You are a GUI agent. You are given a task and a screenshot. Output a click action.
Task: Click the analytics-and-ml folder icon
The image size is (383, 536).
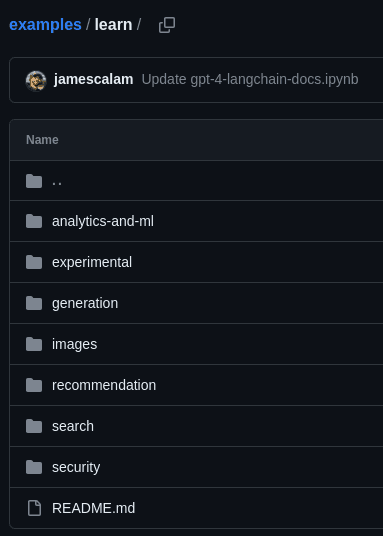click(x=34, y=221)
